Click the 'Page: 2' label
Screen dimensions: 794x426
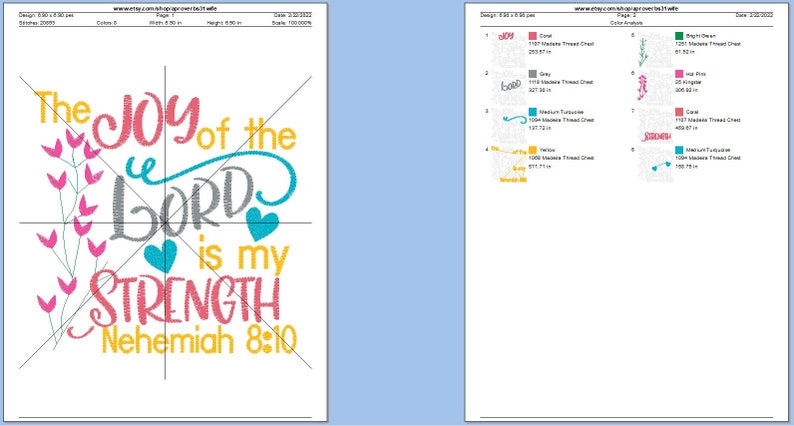pos(626,16)
